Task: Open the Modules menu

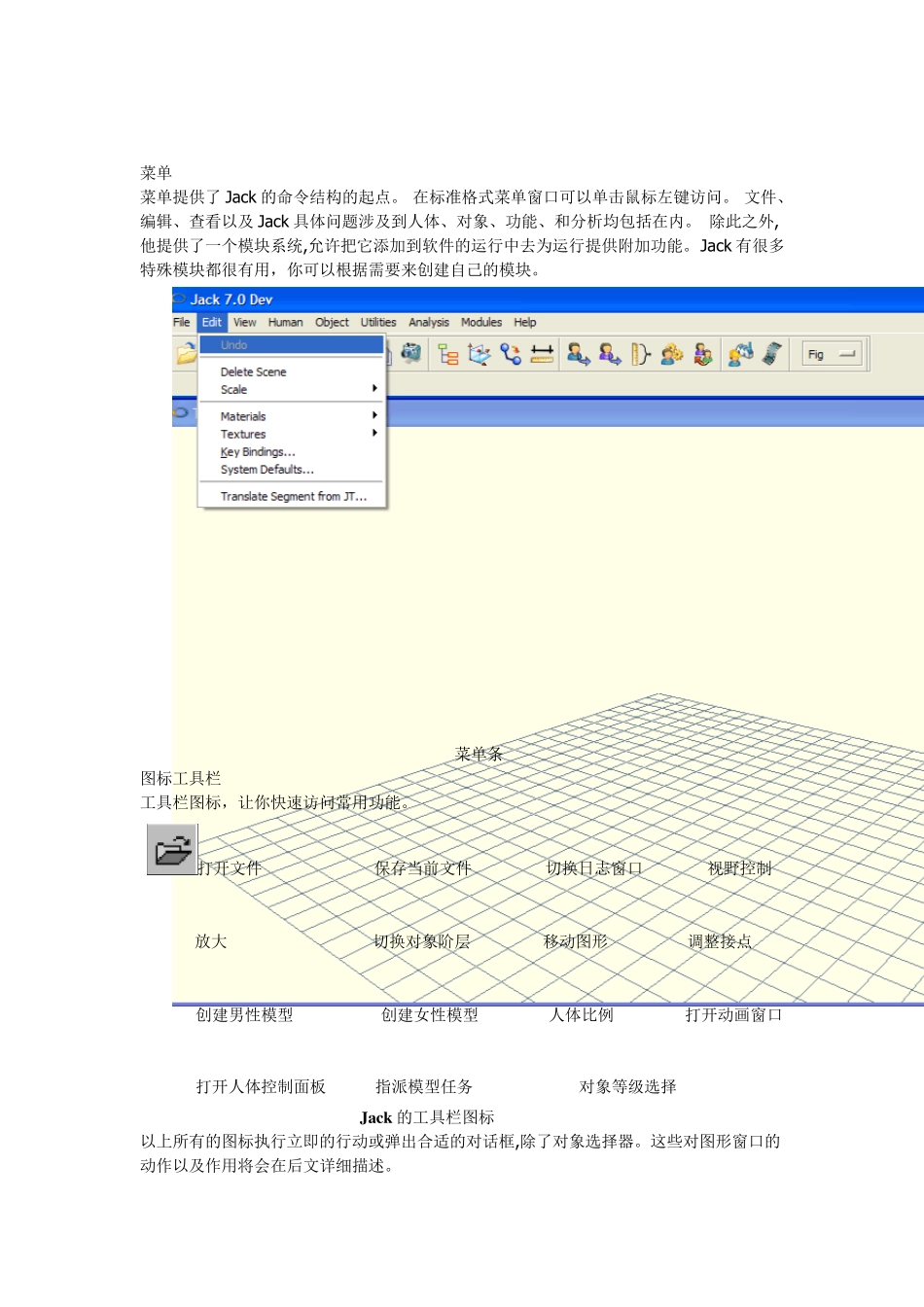Action: click(x=481, y=323)
